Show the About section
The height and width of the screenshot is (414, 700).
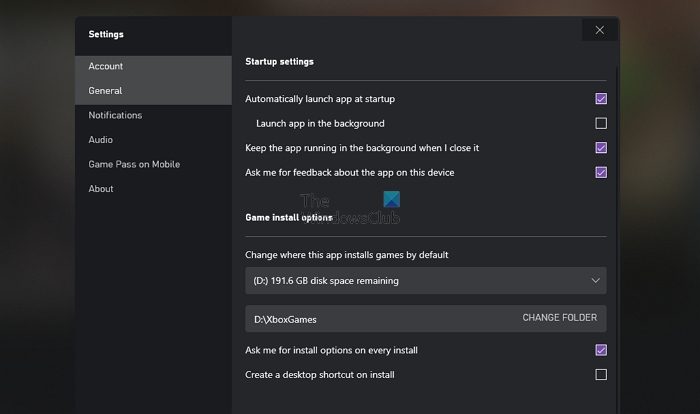153,189
